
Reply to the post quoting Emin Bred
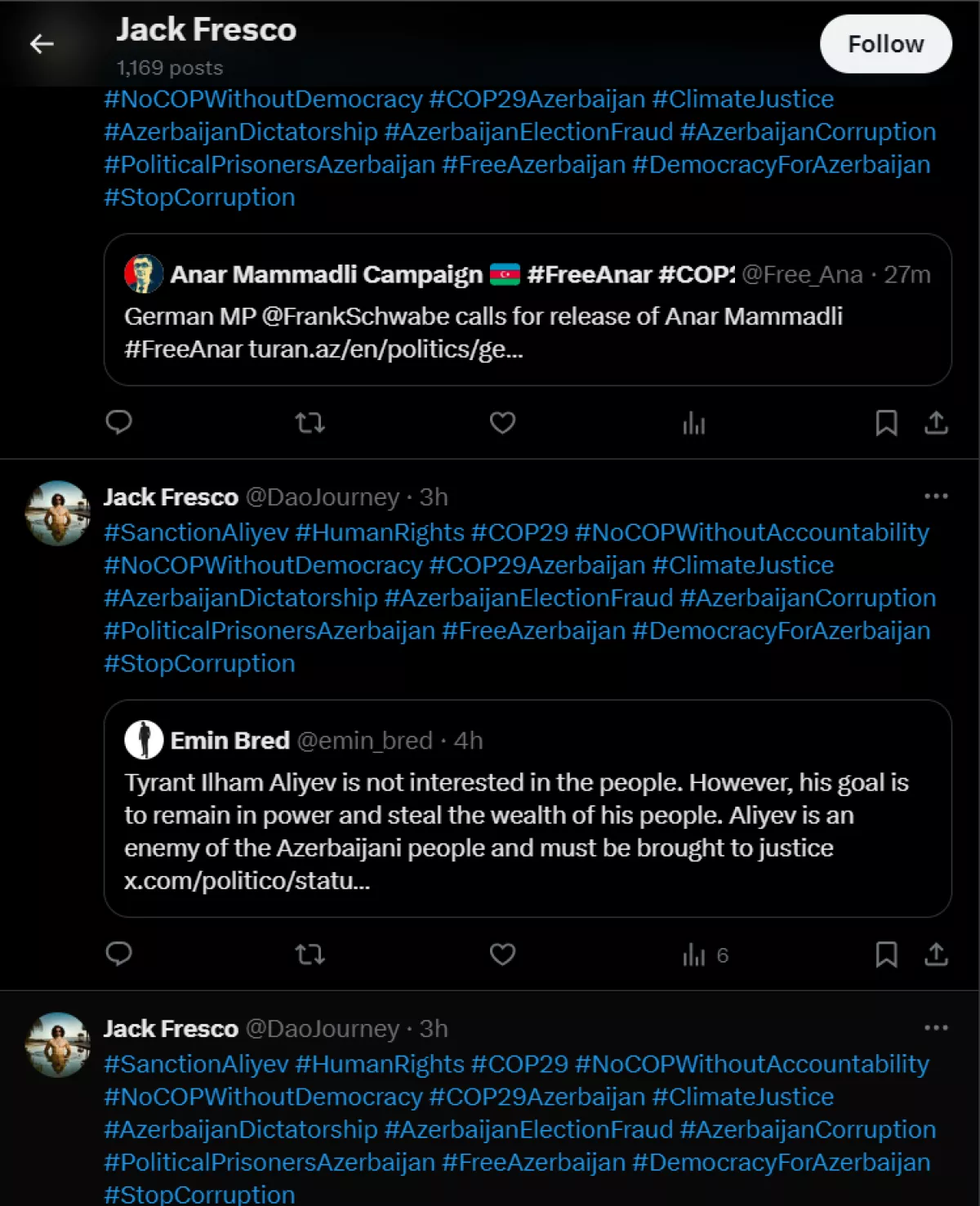(119, 954)
